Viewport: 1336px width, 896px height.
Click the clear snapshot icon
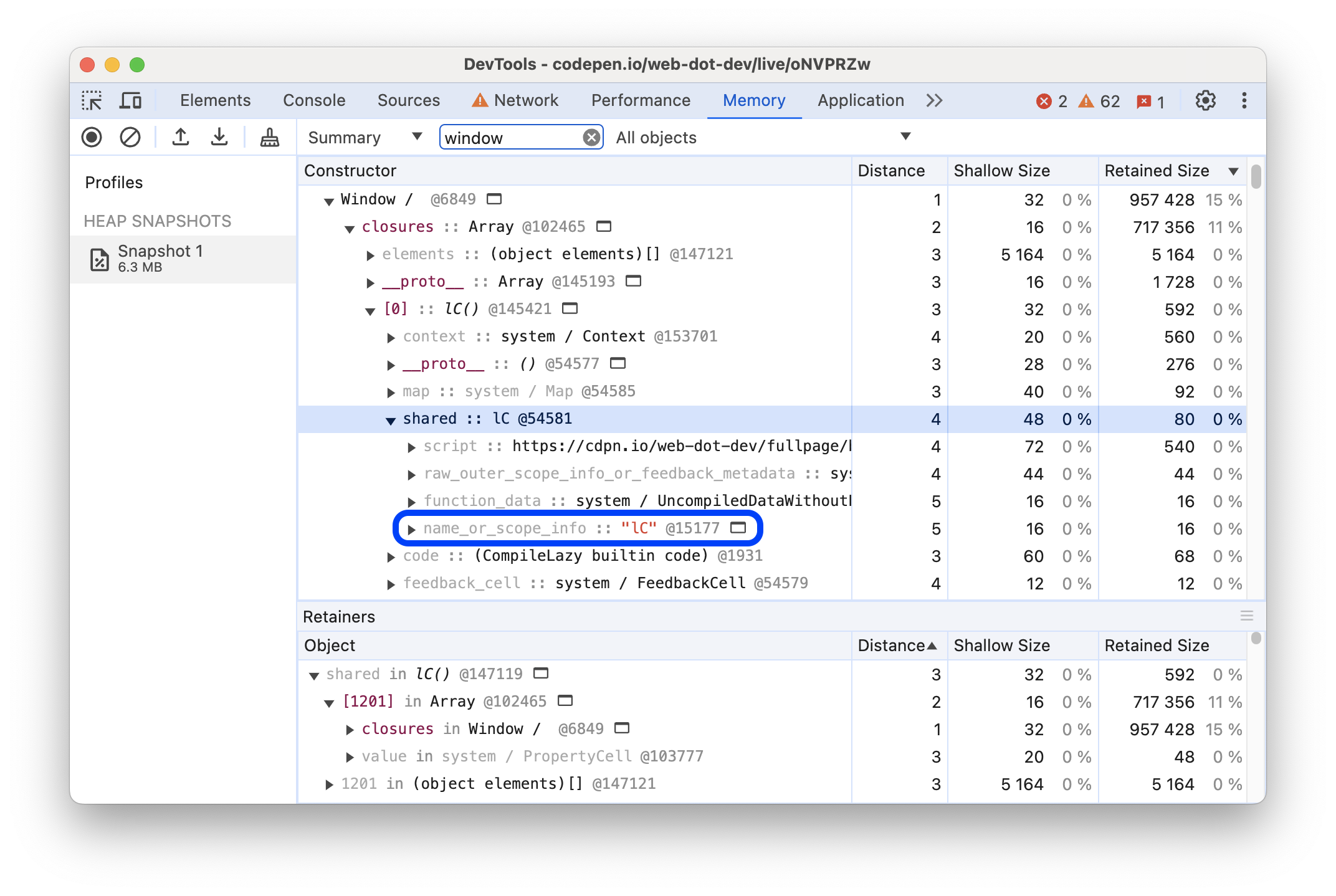pos(129,138)
